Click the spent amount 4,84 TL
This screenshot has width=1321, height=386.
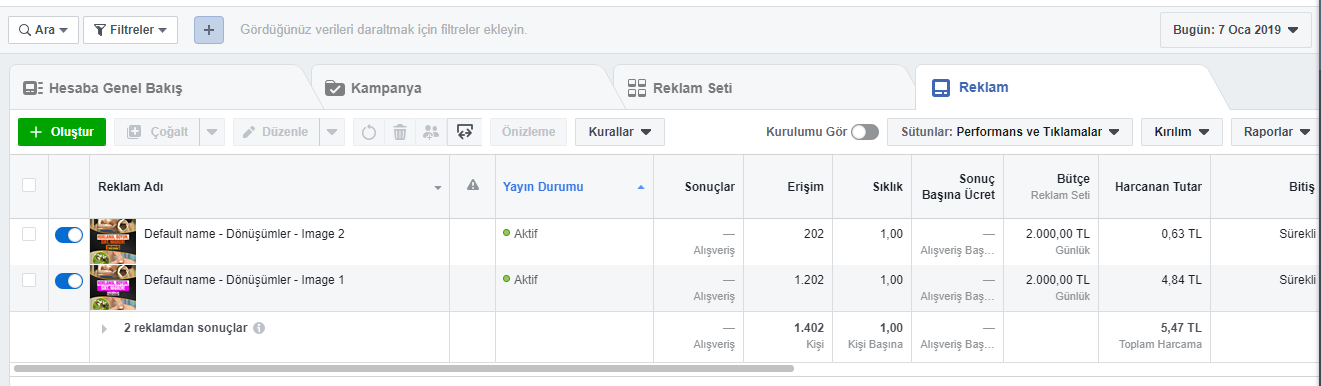tap(1180, 281)
